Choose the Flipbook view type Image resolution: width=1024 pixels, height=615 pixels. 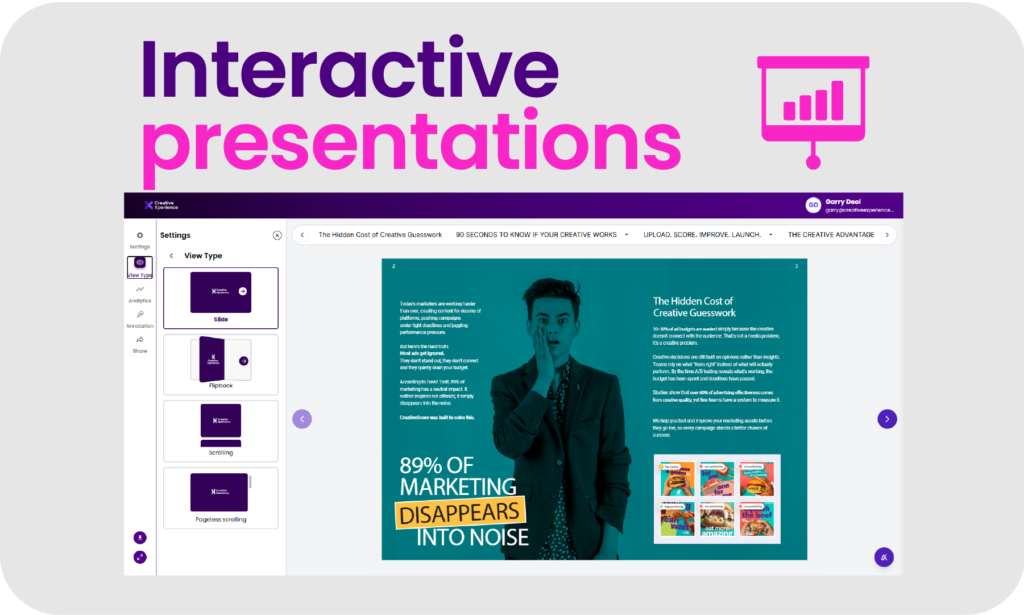(221, 364)
